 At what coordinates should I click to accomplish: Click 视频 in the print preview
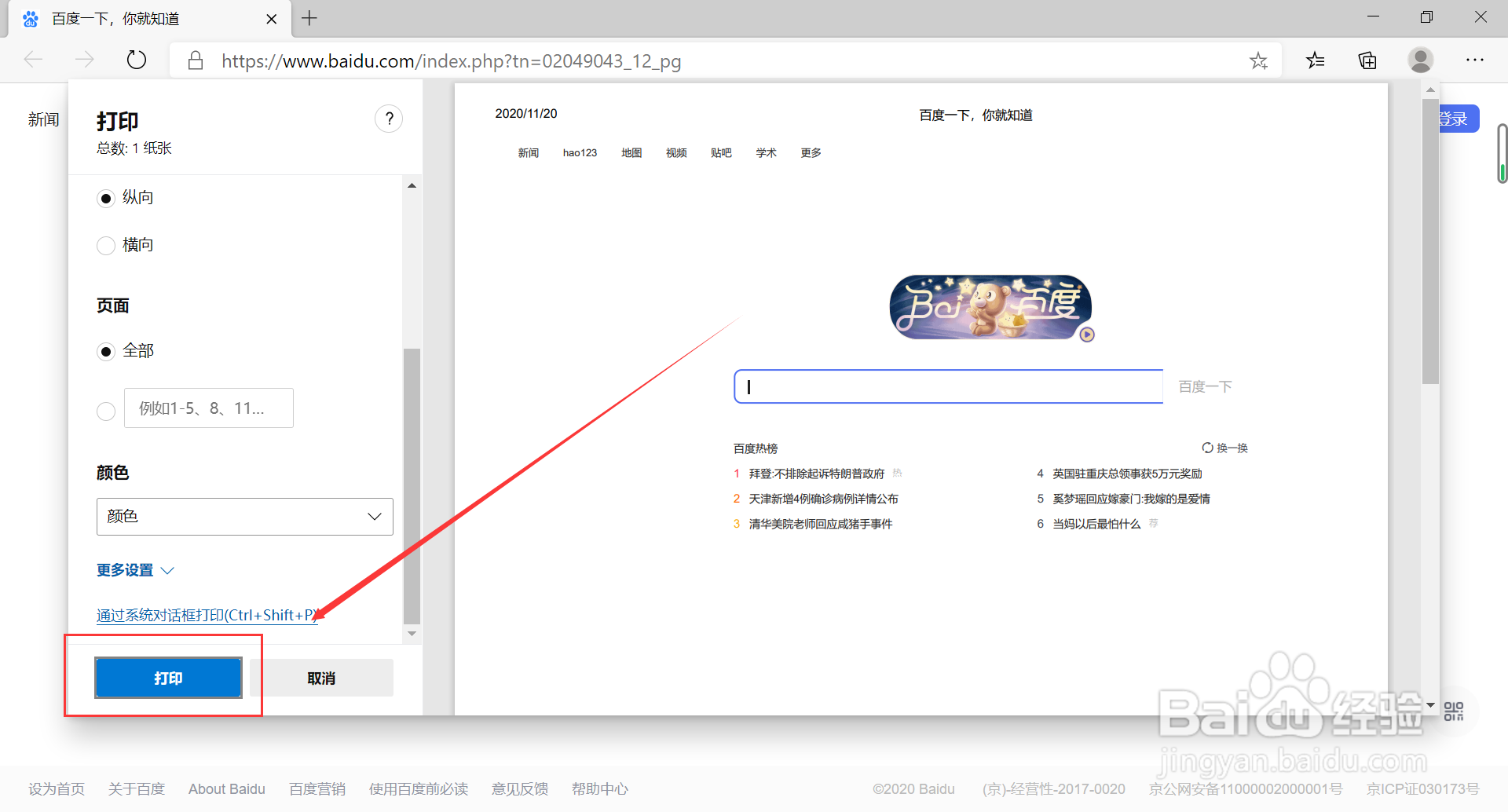676,153
